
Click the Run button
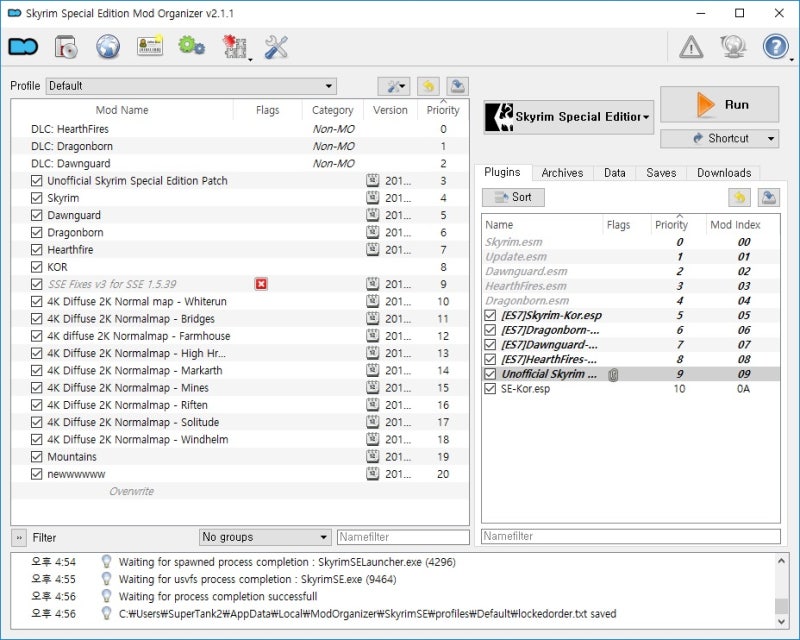(x=719, y=104)
